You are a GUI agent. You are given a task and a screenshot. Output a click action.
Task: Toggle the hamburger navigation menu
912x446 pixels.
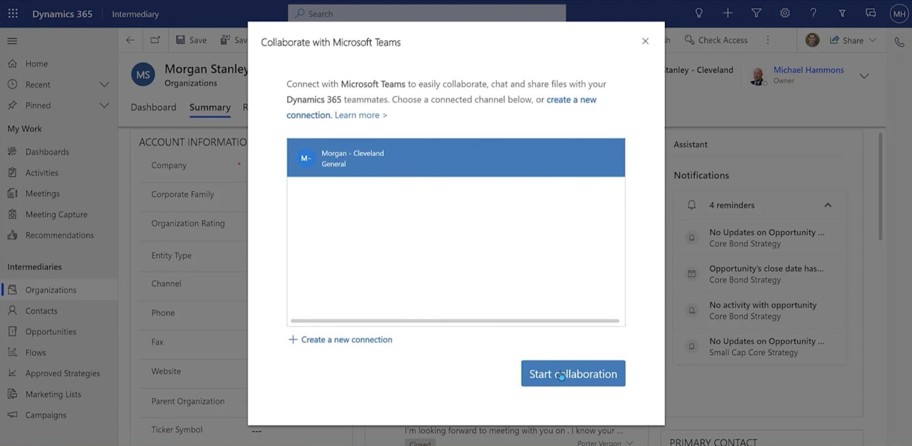pyautogui.click(x=12, y=41)
